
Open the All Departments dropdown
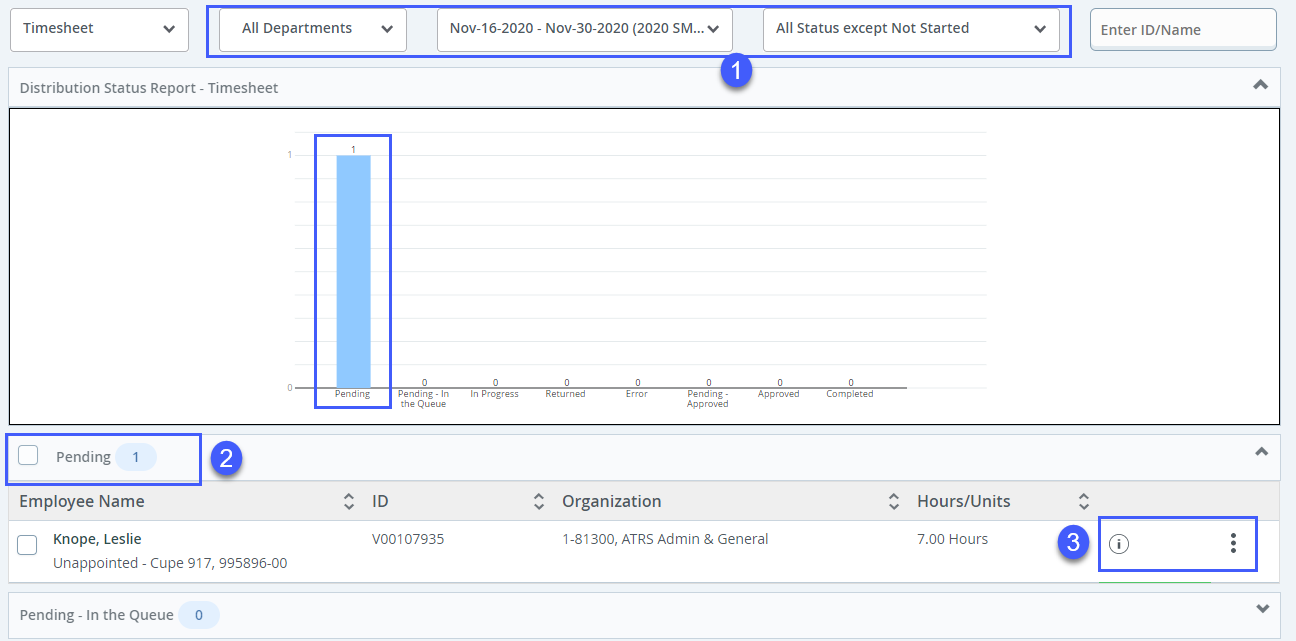click(x=312, y=29)
